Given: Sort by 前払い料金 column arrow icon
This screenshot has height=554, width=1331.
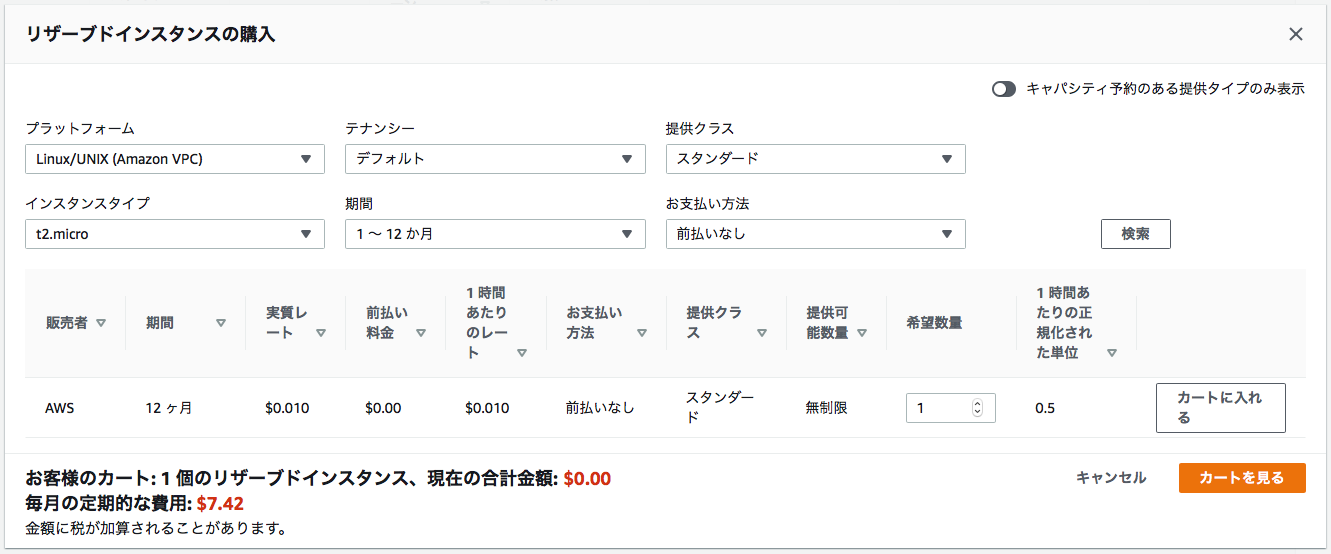Looking at the screenshot, I should 421,333.
